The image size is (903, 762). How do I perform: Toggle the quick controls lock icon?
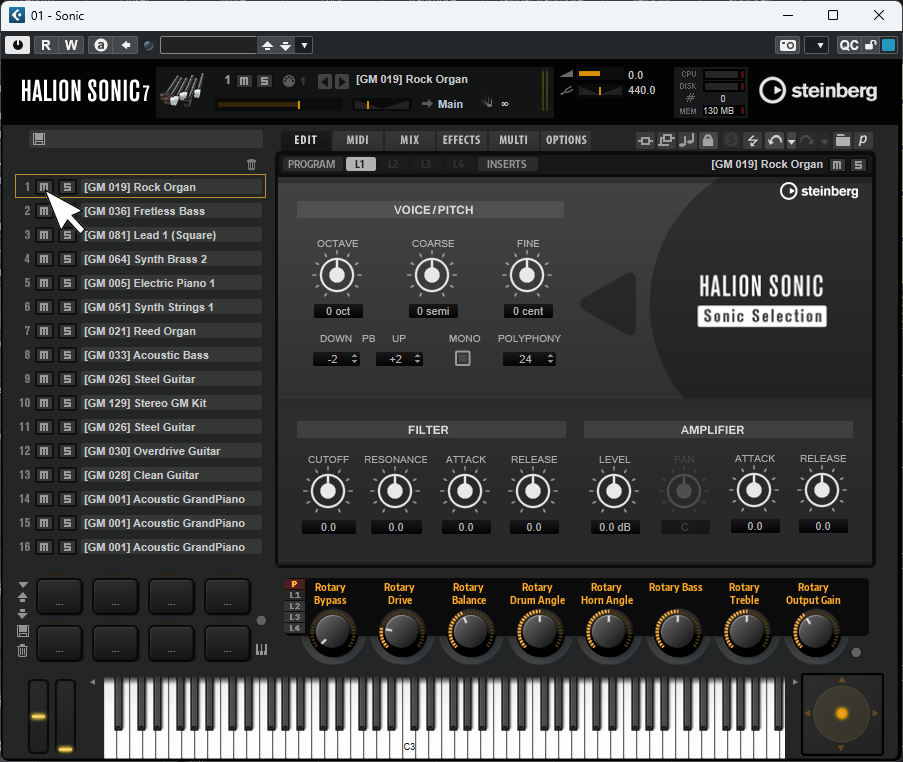pos(870,45)
